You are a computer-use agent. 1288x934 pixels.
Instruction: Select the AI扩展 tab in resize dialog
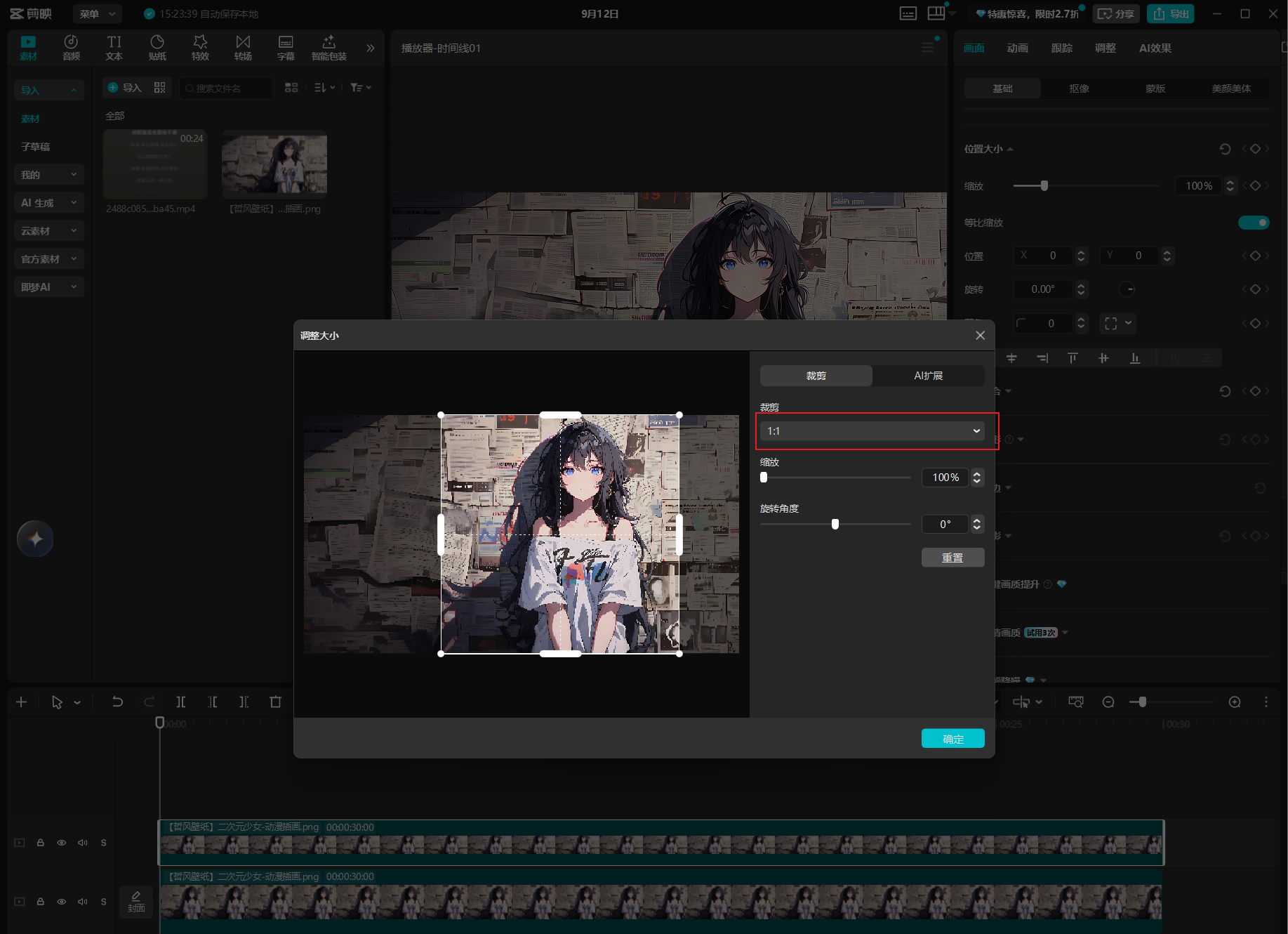tap(929, 376)
